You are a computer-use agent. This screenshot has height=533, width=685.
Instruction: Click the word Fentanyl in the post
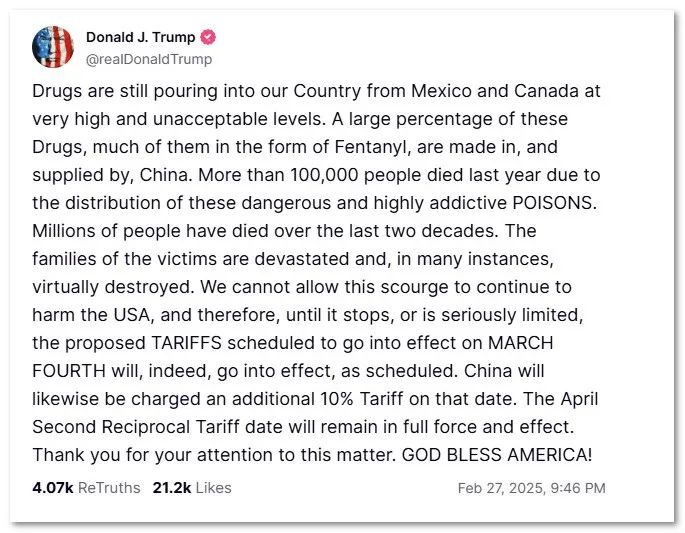(x=373, y=147)
